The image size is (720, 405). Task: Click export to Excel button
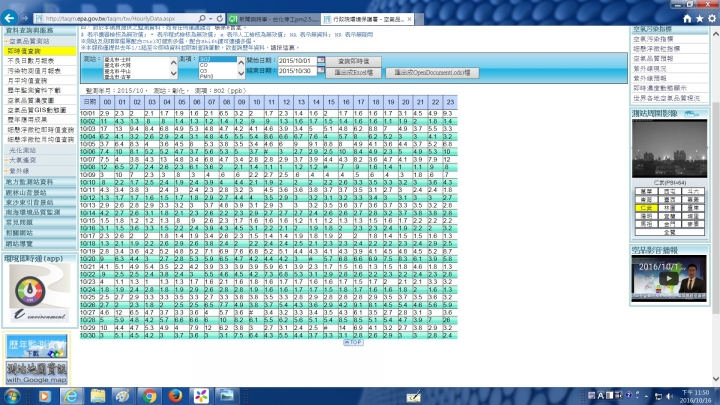tap(353, 73)
